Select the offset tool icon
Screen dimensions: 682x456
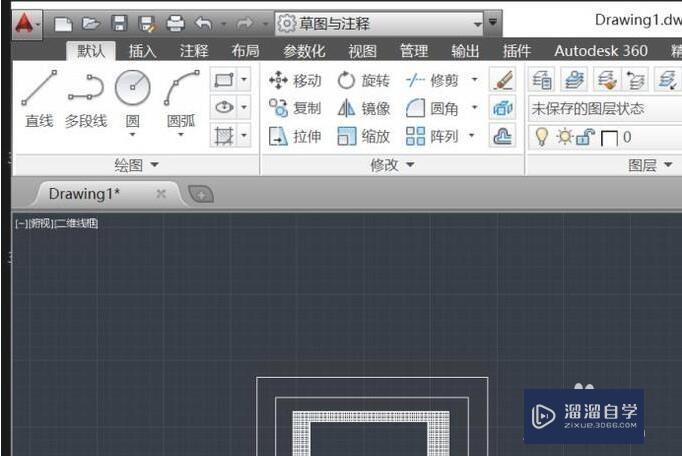click(502, 136)
